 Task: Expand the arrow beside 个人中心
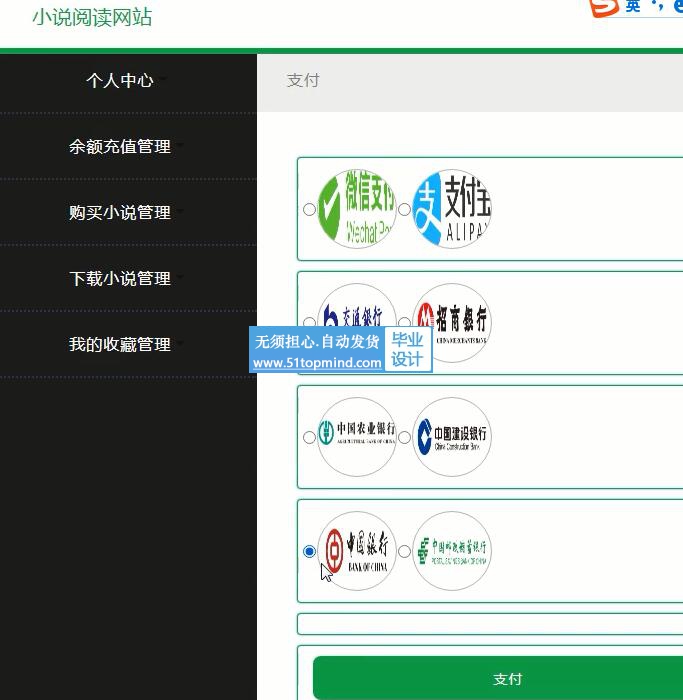point(162,79)
